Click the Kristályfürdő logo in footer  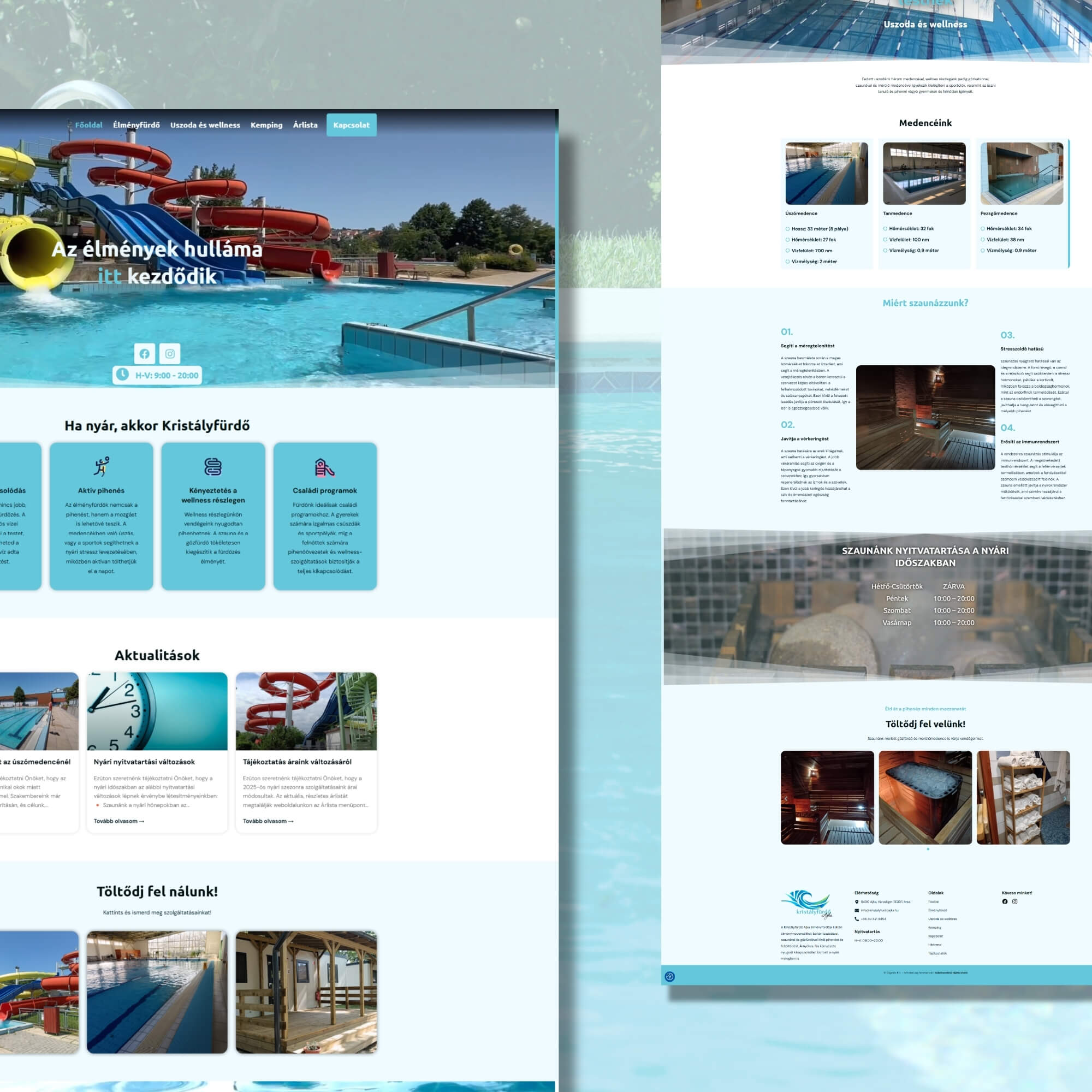[x=806, y=905]
